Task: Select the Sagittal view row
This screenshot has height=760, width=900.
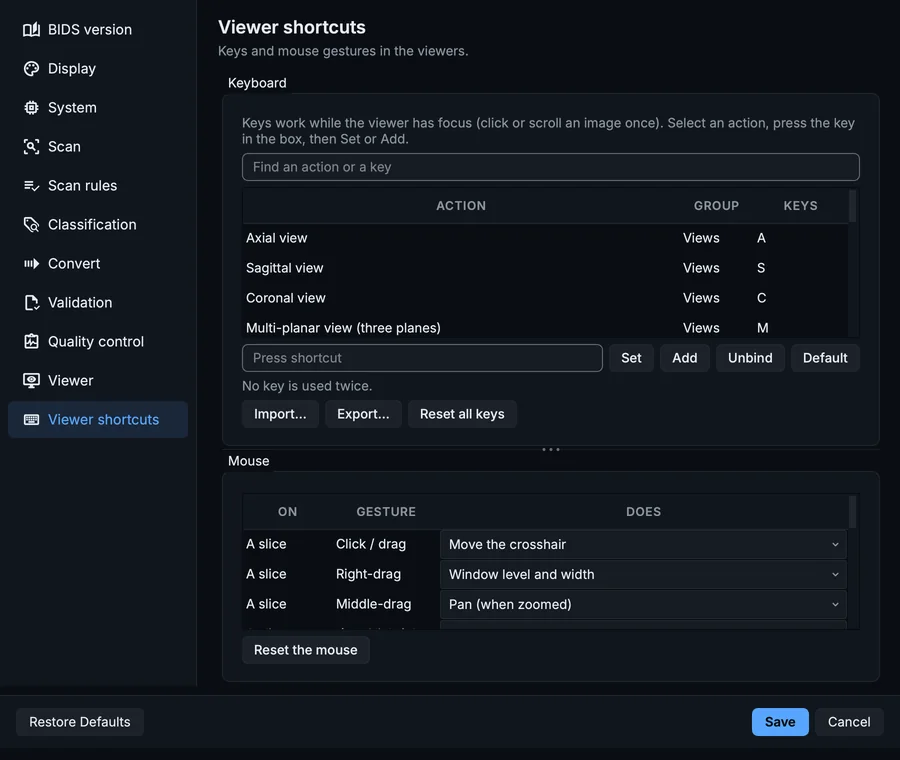Action: (545, 268)
